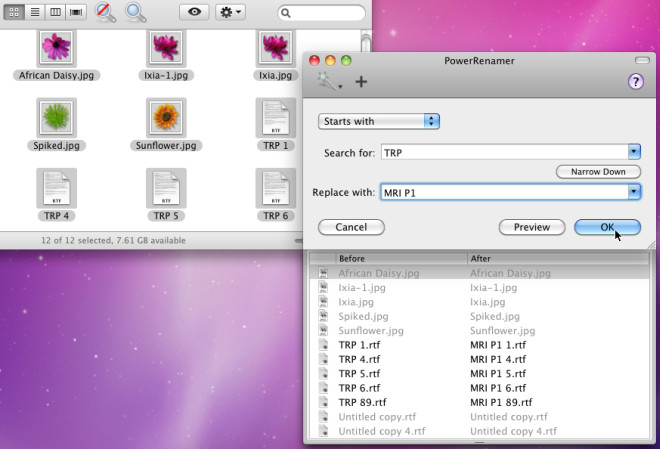Click the file icon beside TRP 1.rtf row

coord(323,345)
